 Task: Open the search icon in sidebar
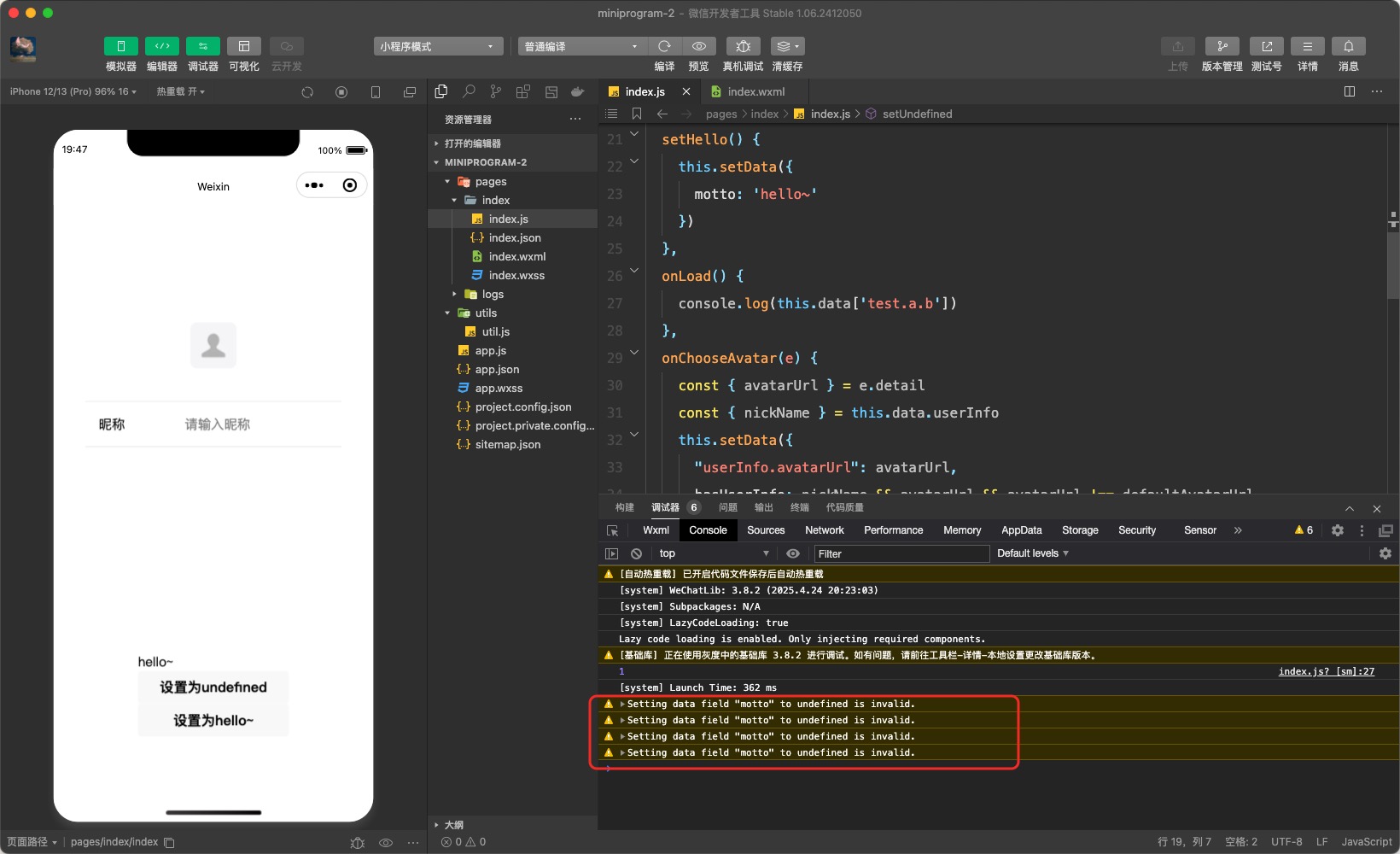(469, 91)
